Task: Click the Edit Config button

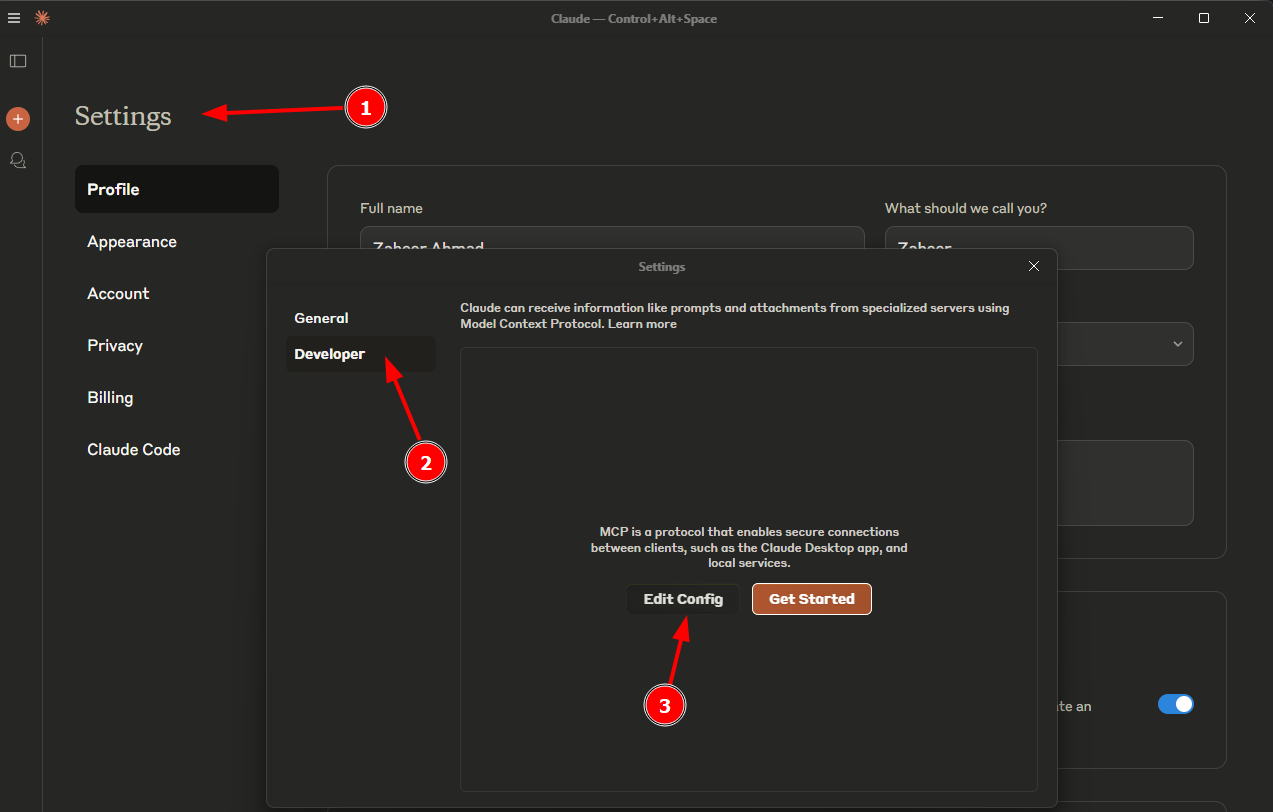Action: click(x=683, y=599)
